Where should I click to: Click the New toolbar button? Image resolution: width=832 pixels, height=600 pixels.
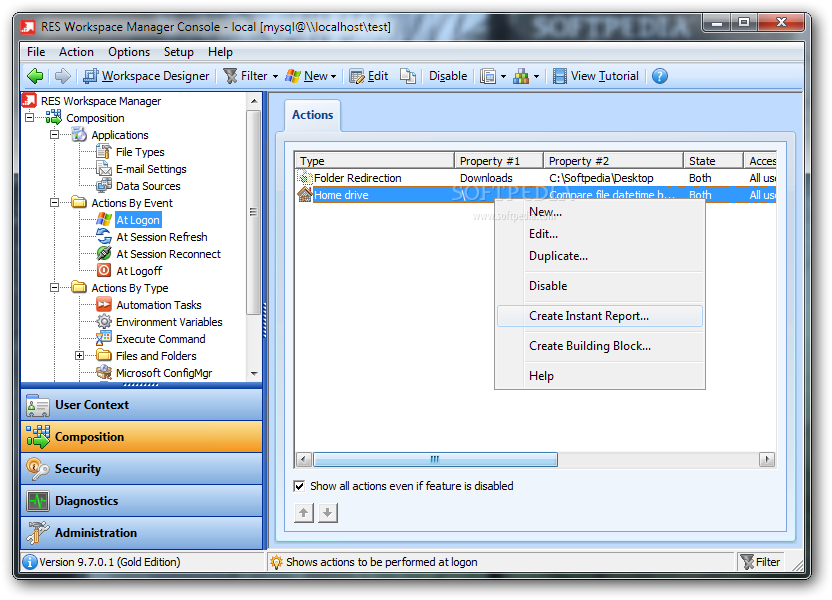[307, 76]
